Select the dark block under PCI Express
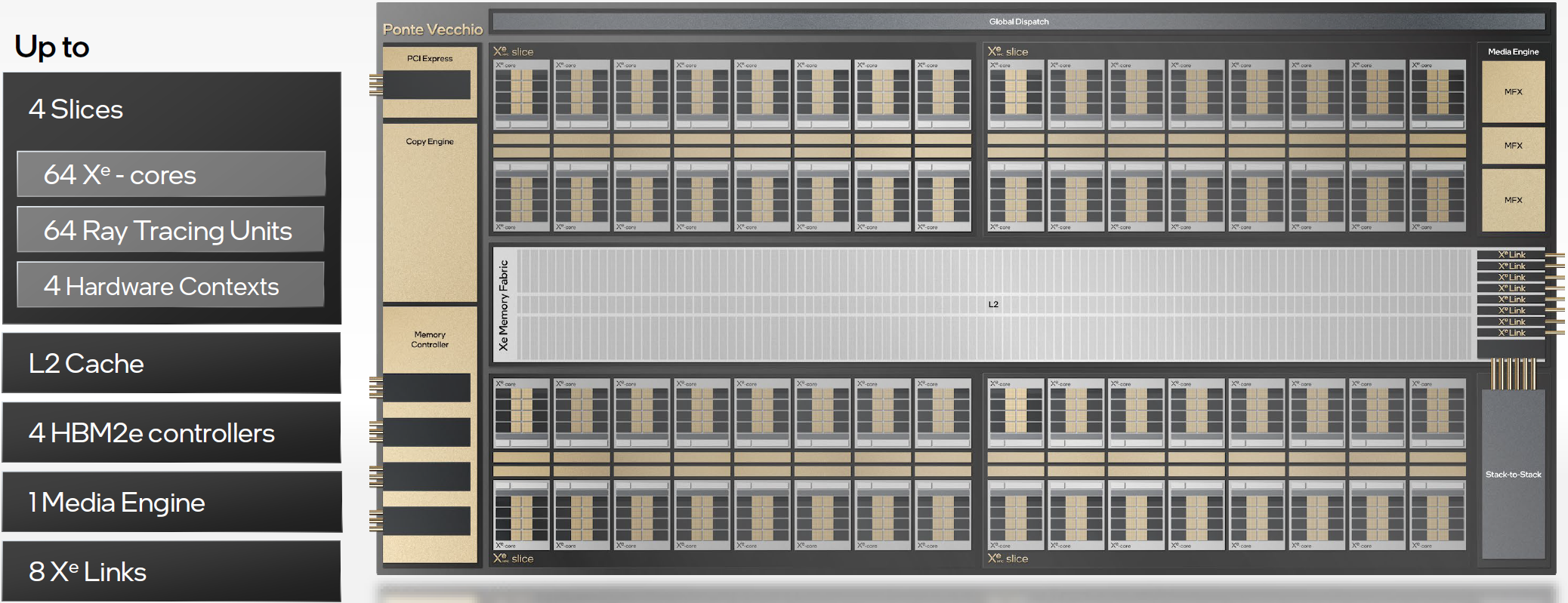Image resolution: width=1568 pixels, height=603 pixels. (x=427, y=85)
